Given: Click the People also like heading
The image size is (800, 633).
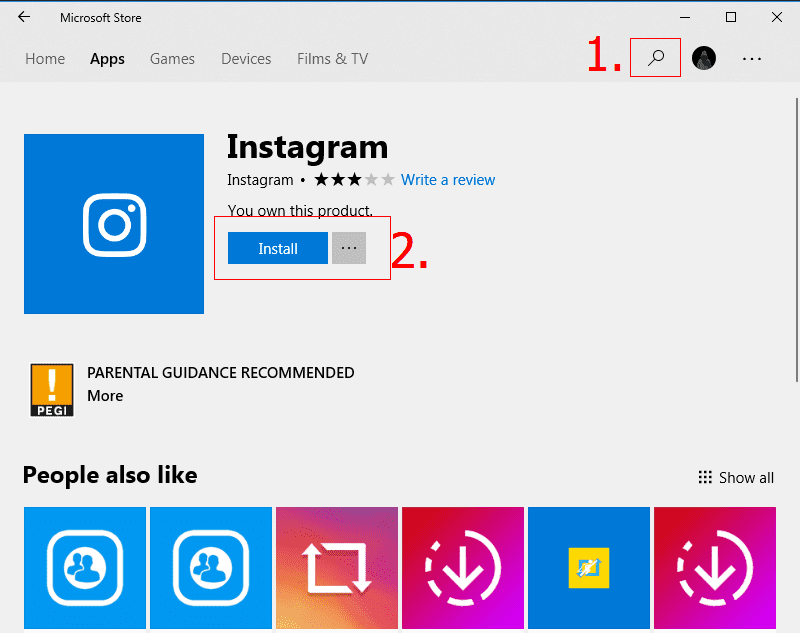Looking at the screenshot, I should tap(110, 475).
